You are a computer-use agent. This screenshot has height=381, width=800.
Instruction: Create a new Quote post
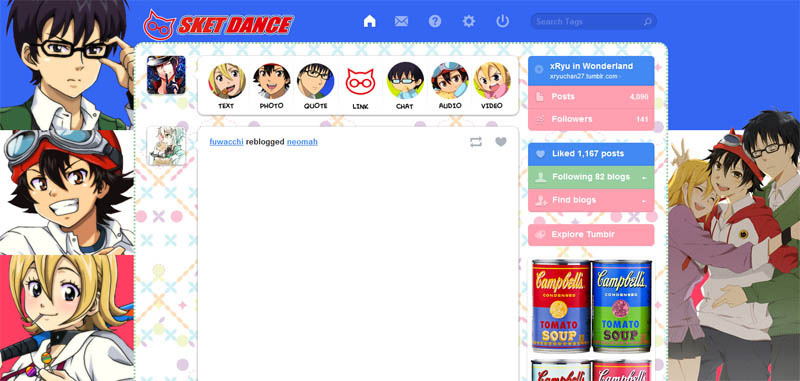(x=315, y=86)
